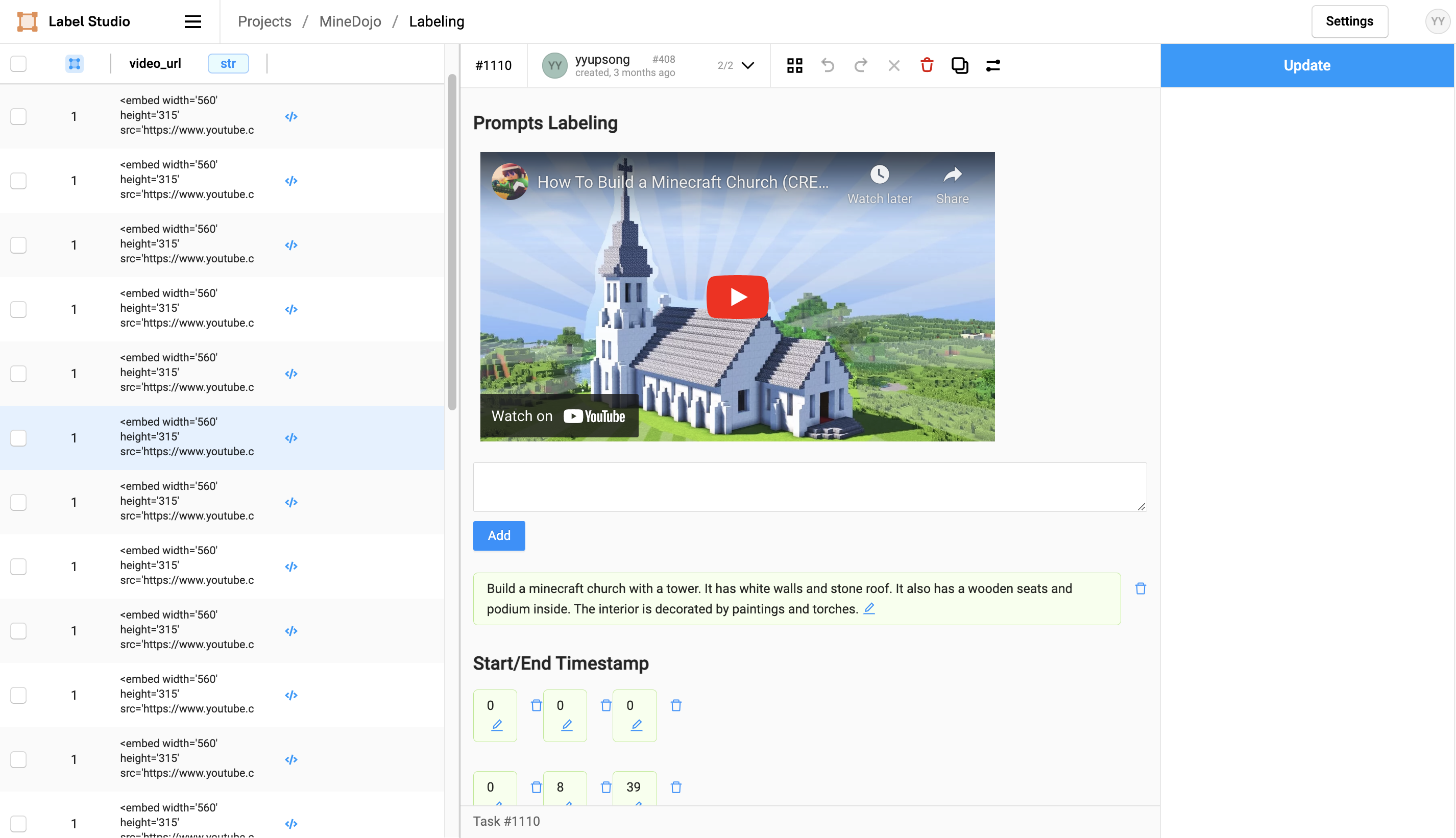Click the blue Update button
Screen dimensions: 1456x838
coord(1306,65)
